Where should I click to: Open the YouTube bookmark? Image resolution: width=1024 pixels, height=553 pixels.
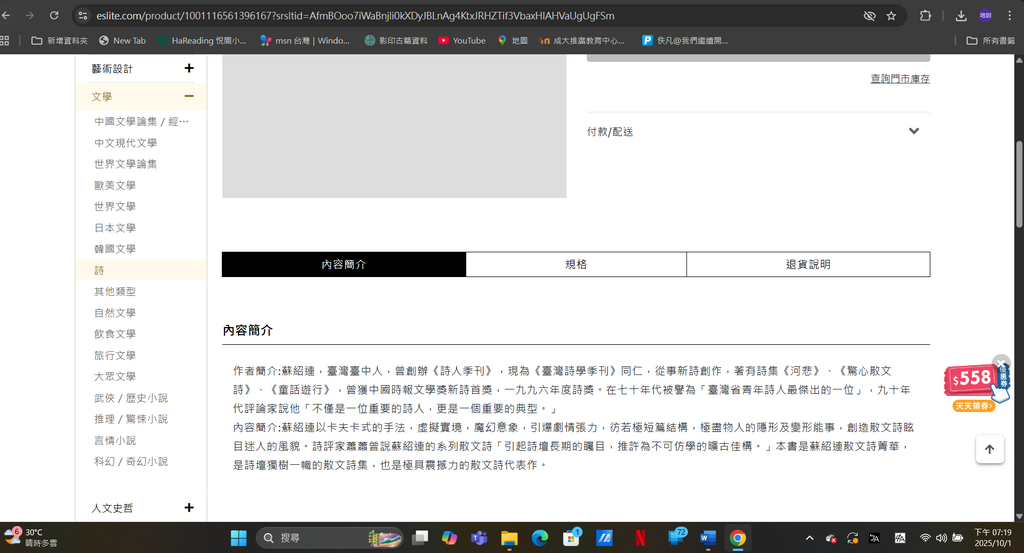461,41
